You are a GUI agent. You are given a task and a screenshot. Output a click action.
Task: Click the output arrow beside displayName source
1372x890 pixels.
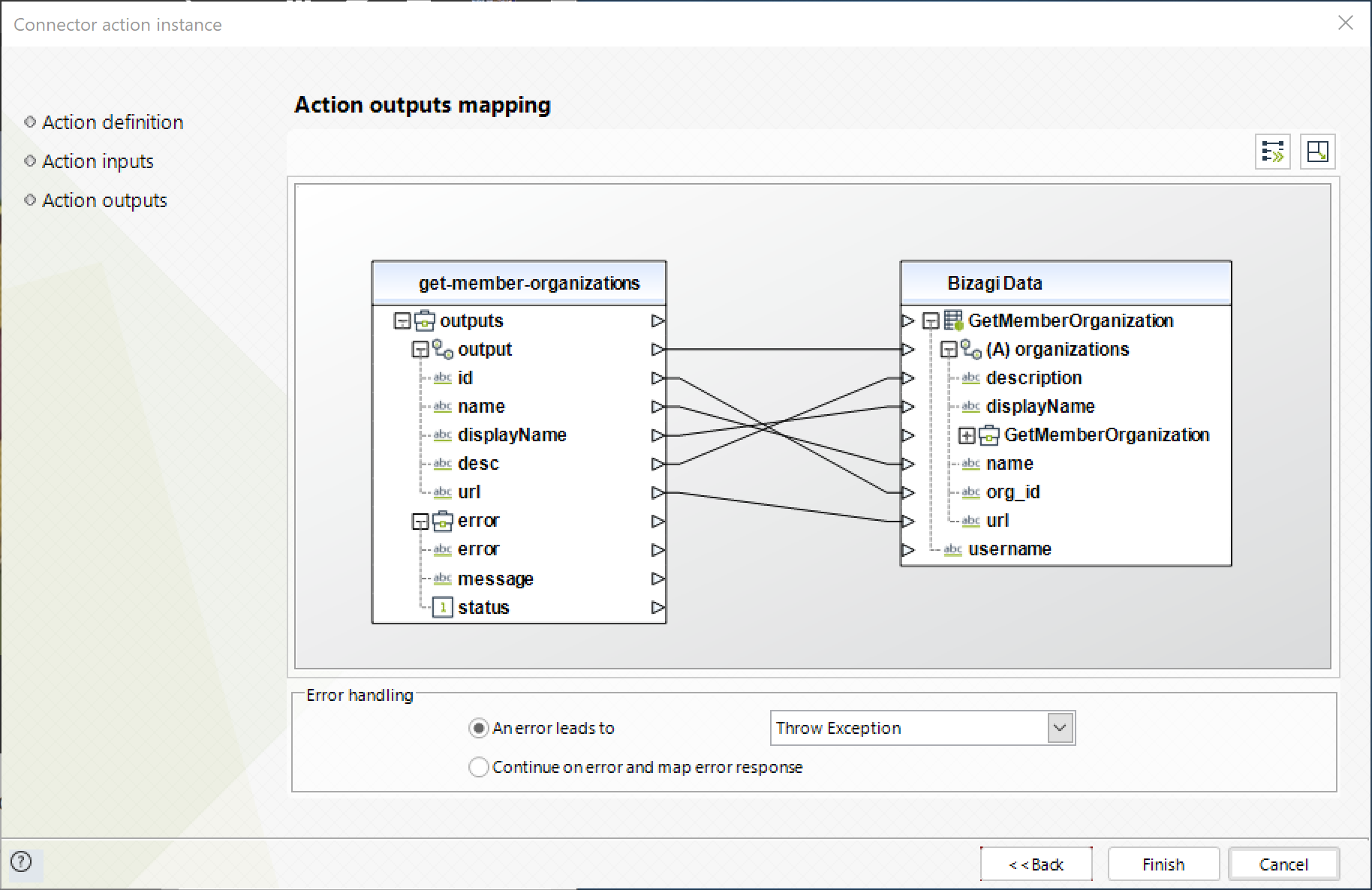(x=658, y=434)
